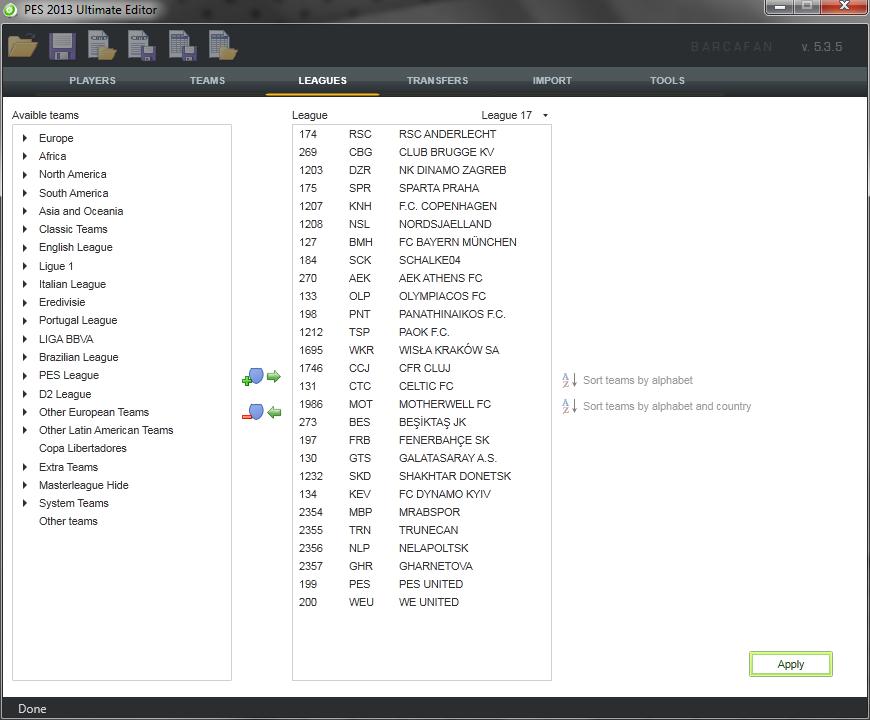This screenshot has height=720, width=870.
Task: Click the green right arrow add icon
Action: [274, 377]
